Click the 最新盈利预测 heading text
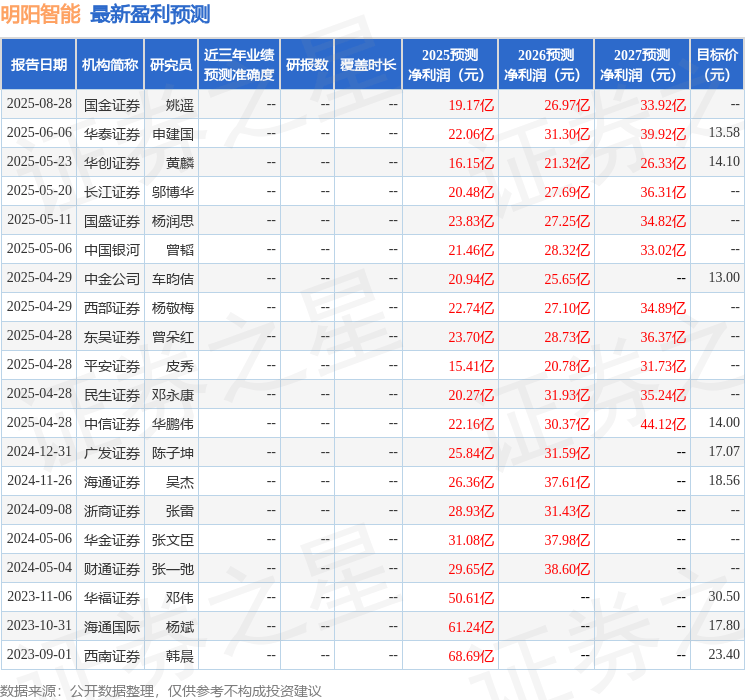Image resolution: width=745 pixels, height=700 pixels. tap(150, 14)
